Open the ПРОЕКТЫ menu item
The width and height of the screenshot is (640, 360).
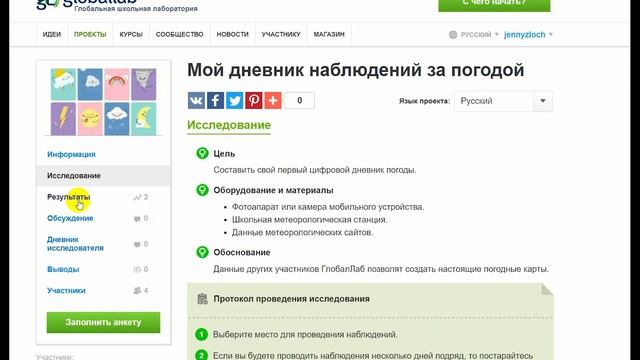(90, 34)
